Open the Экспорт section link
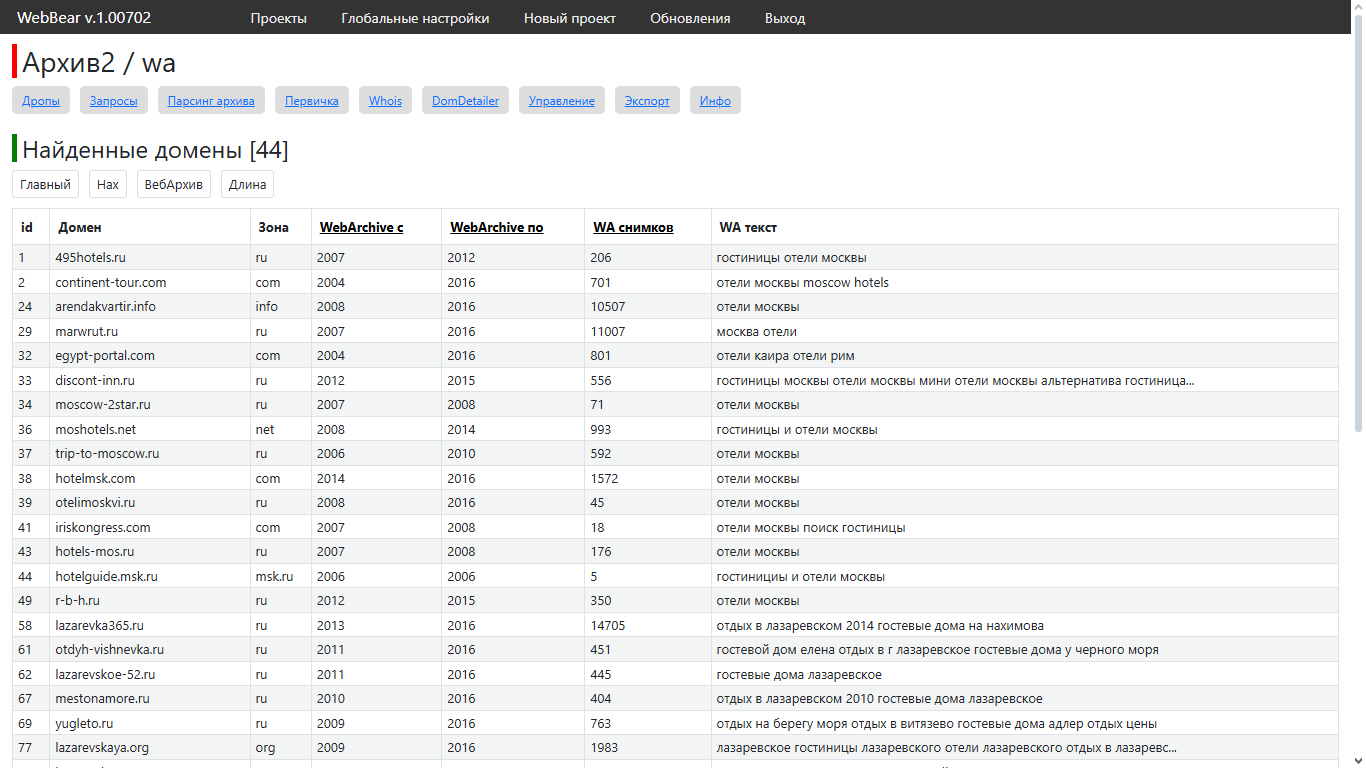 coord(647,100)
